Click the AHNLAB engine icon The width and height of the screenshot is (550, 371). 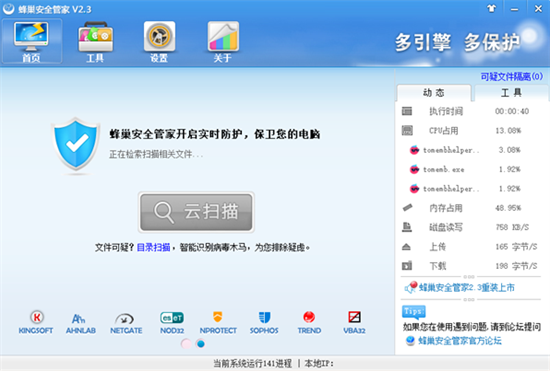(81, 322)
